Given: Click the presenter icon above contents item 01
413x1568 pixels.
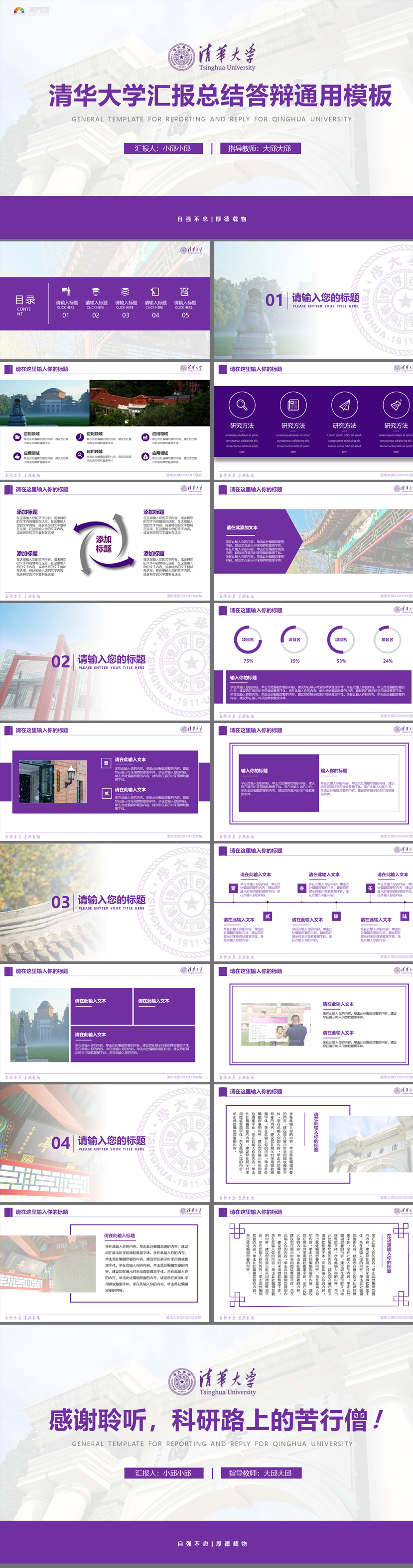Looking at the screenshot, I should pos(66,291).
